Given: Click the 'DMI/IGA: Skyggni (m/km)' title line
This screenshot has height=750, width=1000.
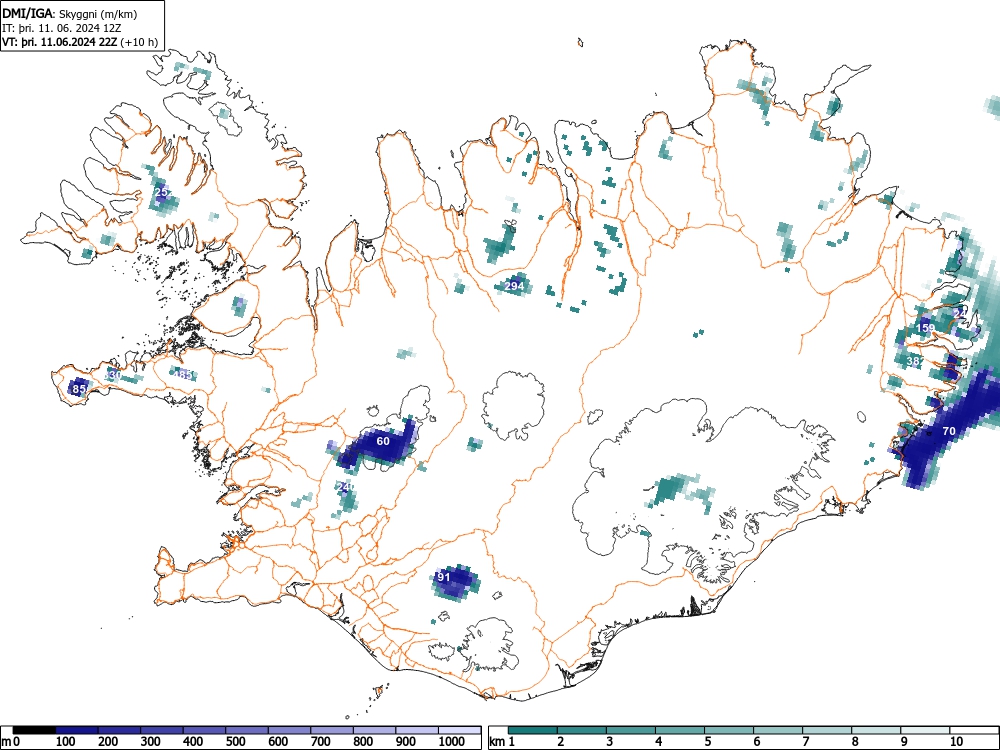Looking at the screenshot, I should (x=70, y=13).
